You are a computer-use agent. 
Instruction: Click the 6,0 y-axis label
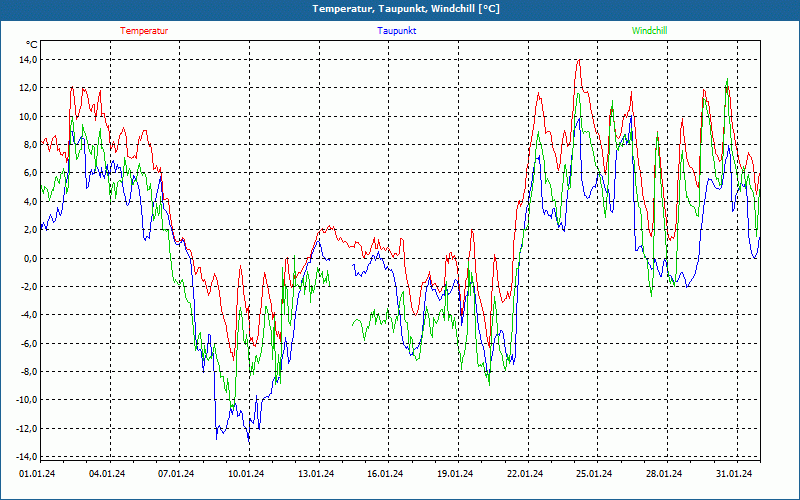pos(30,173)
